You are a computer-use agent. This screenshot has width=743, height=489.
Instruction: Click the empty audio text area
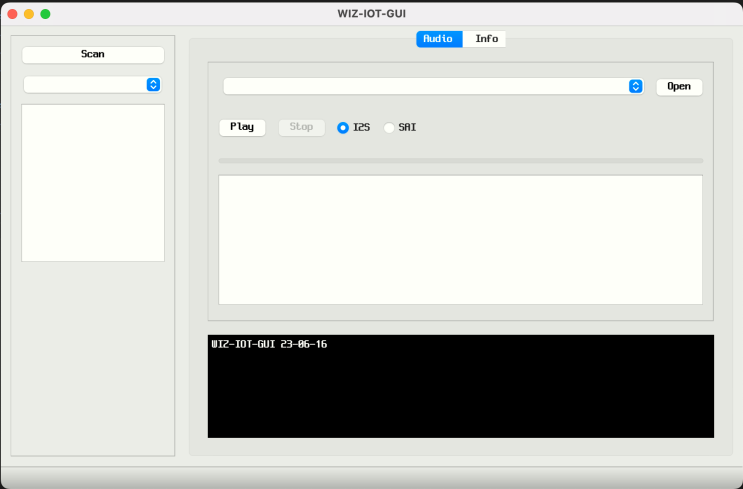(x=461, y=240)
